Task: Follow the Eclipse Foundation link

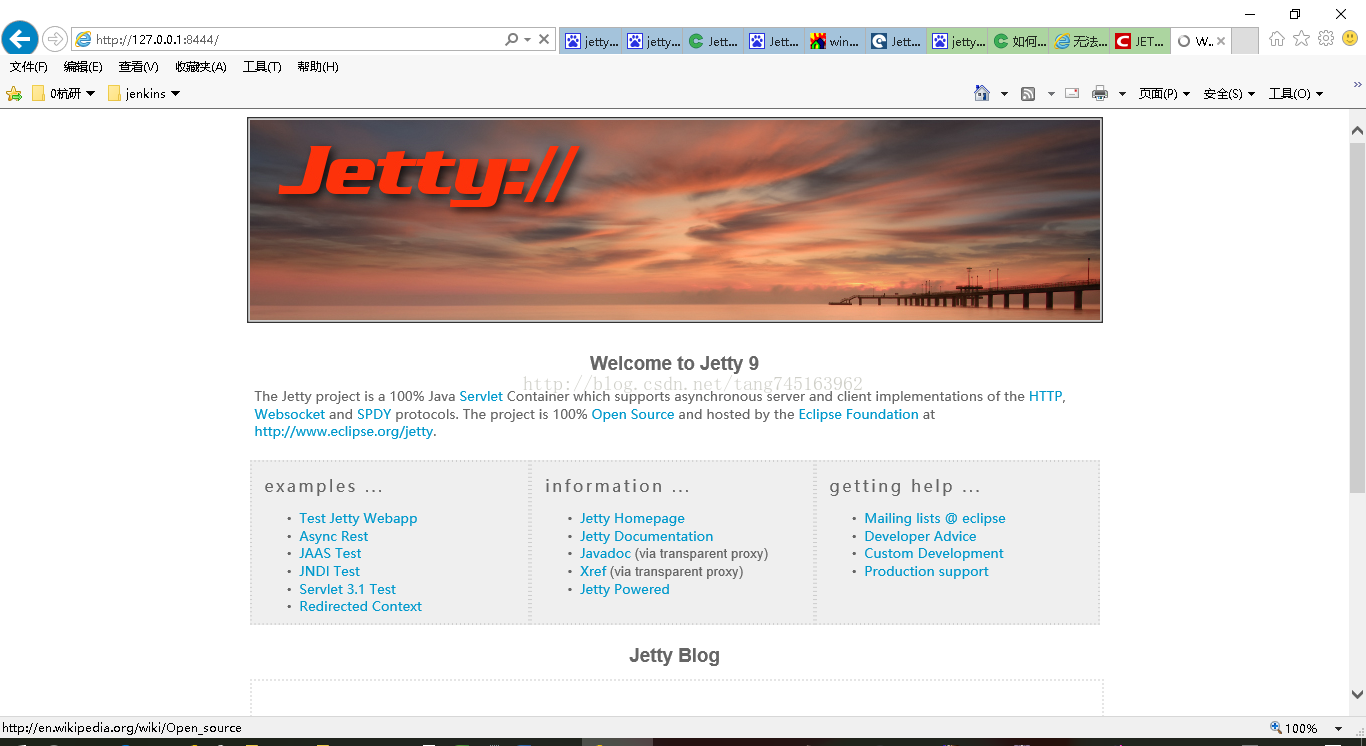Action: coord(858,414)
